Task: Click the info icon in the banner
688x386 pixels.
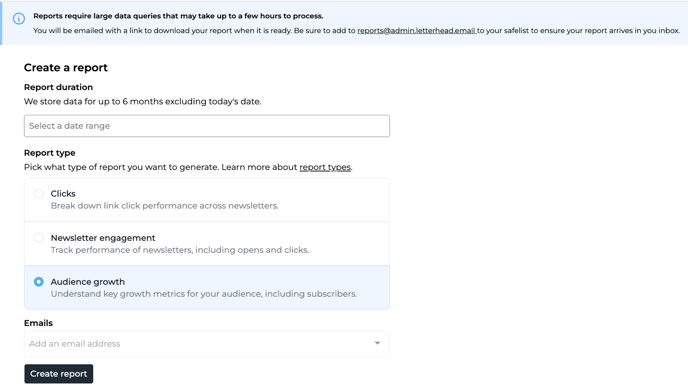Action: (x=19, y=19)
